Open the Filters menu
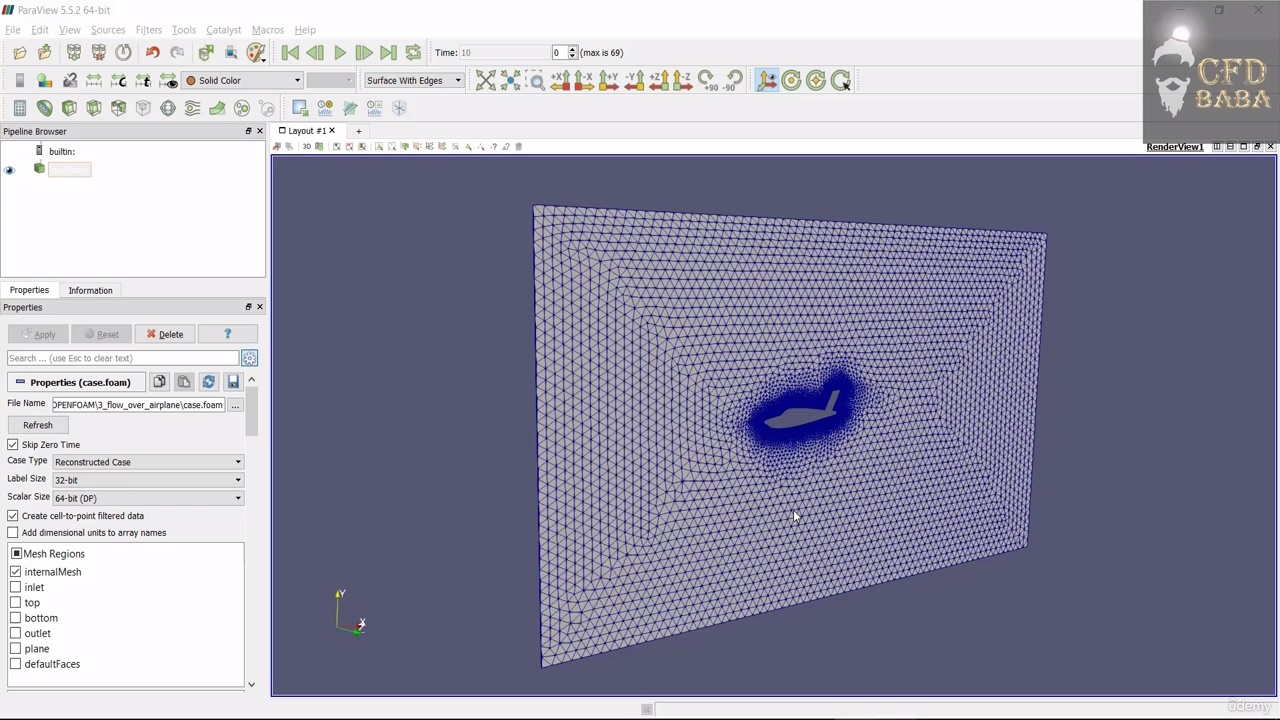The image size is (1280, 720). pos(148,30)
